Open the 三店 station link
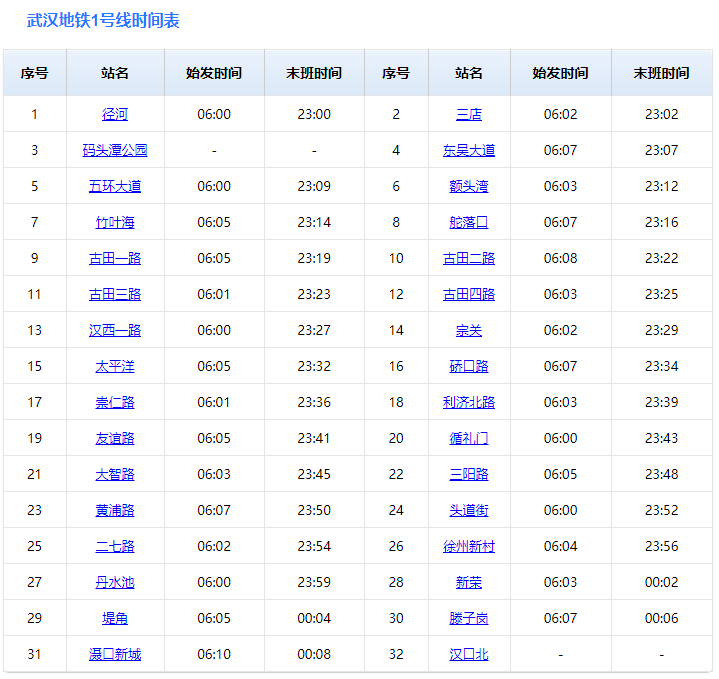 (x=469, y=114)
